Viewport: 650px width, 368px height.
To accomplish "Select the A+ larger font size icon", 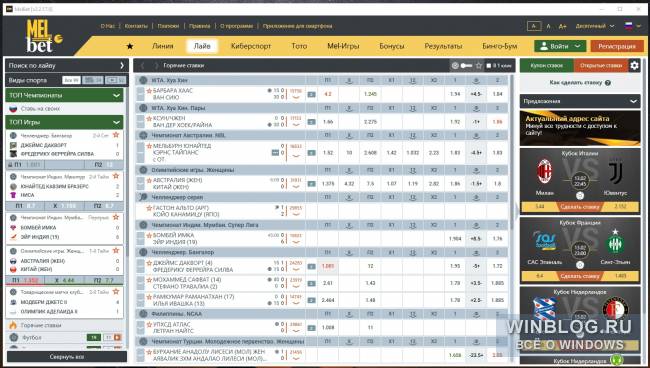I will (563, 26).
